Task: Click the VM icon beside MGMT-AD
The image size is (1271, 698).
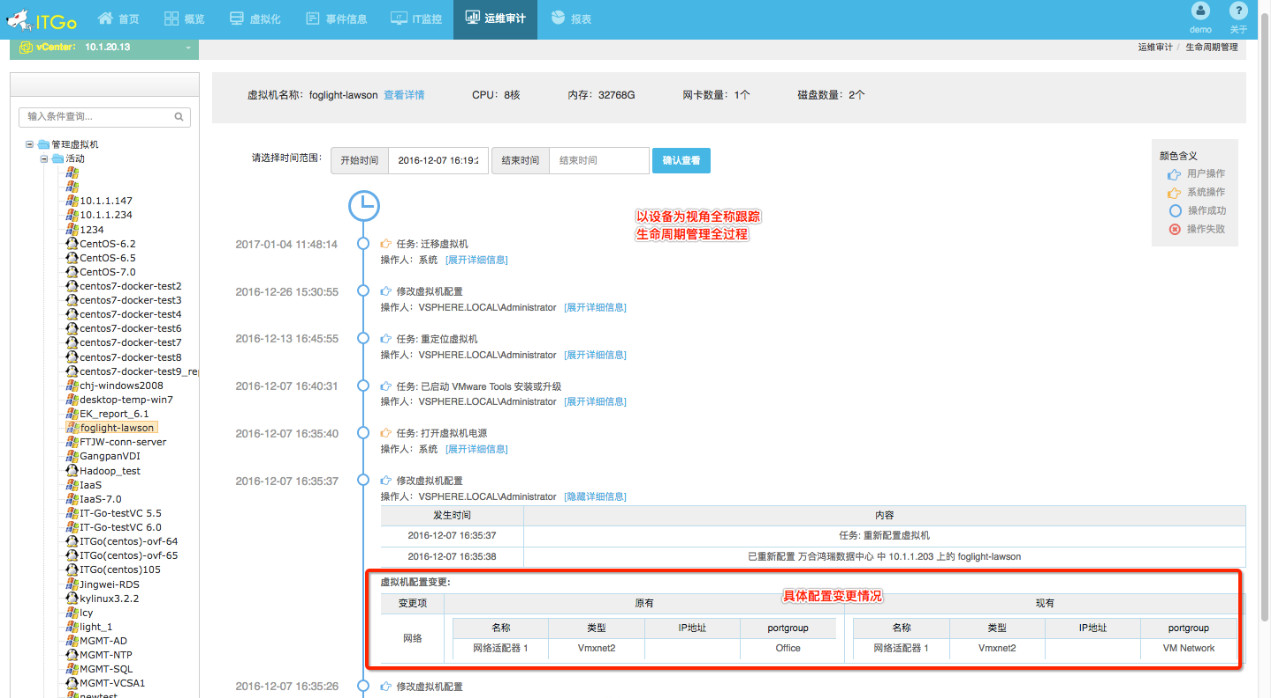Action: pyautogui.click(x=72, y=641)
